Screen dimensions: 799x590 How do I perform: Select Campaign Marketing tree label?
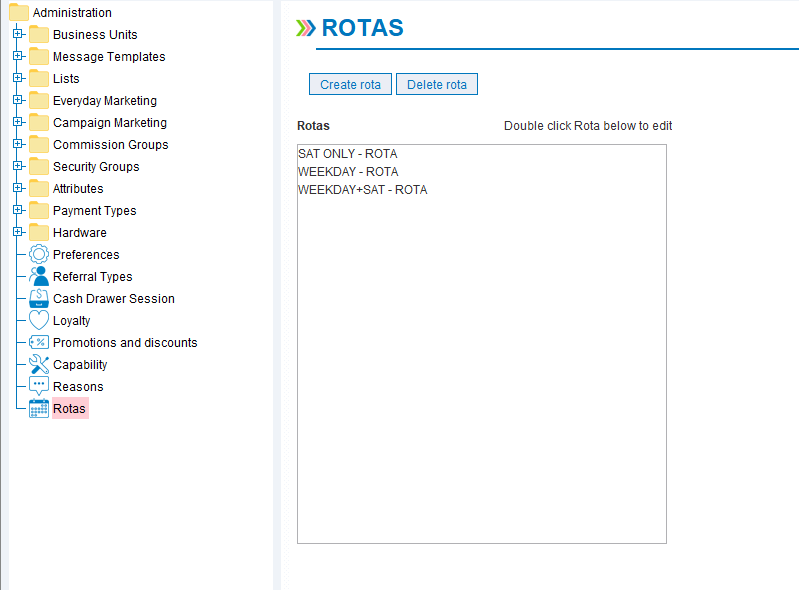(110, 122)
